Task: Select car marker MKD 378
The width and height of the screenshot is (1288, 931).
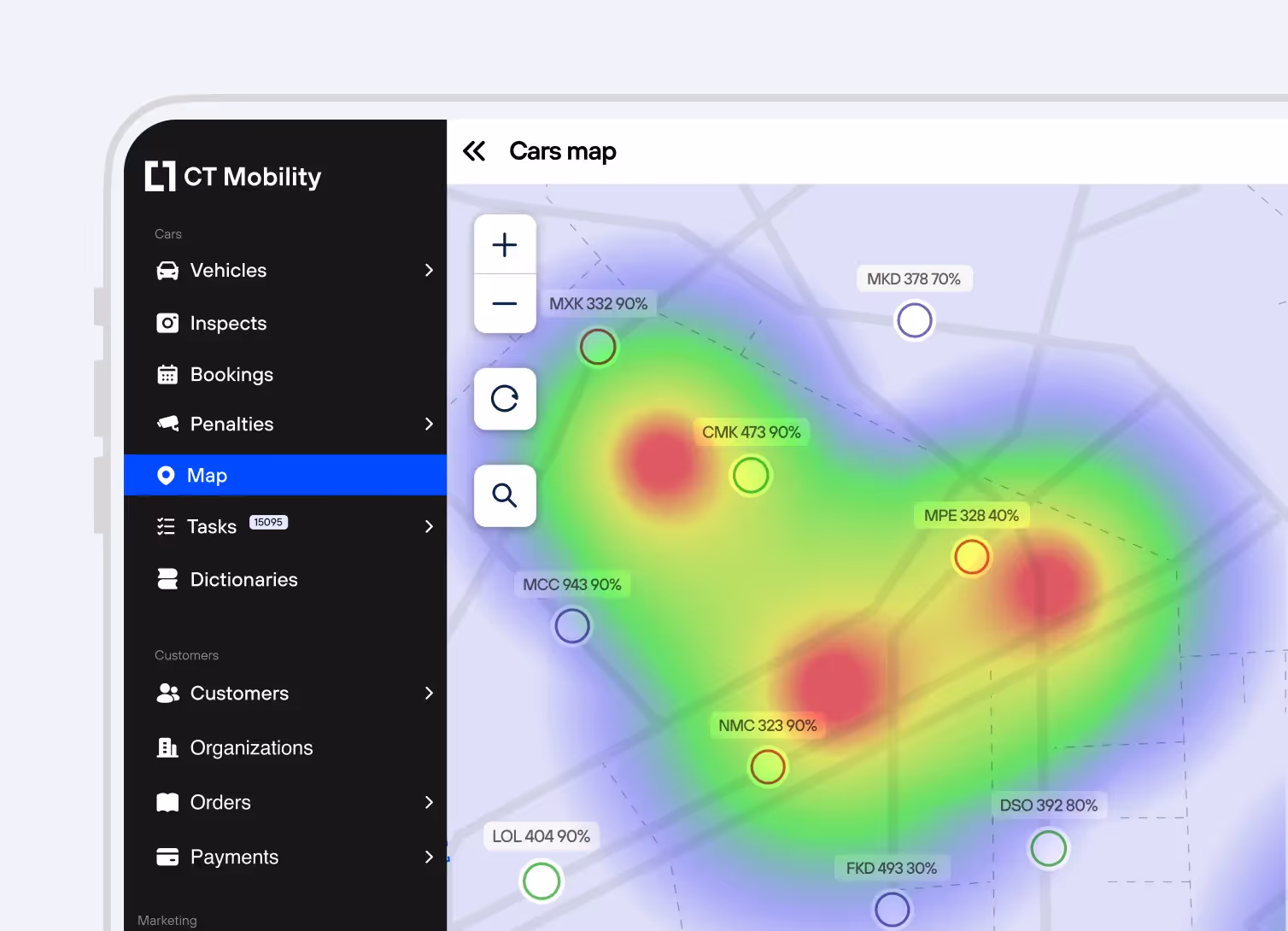Action: click(x=914, y=321)
